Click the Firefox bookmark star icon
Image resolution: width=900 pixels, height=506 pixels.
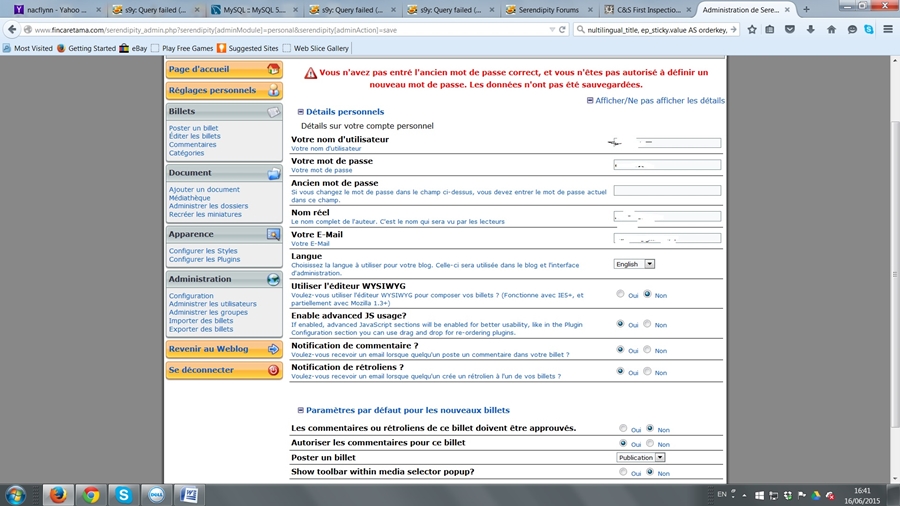pos(753,30)
